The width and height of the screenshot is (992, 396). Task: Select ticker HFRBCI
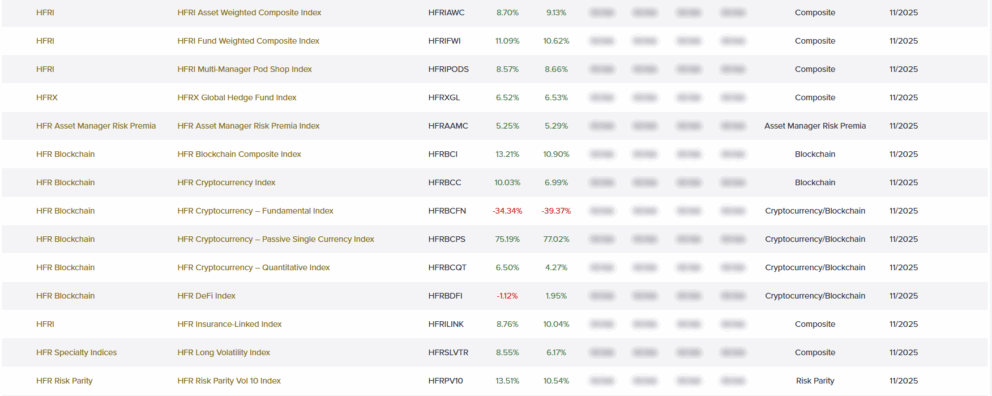pos(443,154)
